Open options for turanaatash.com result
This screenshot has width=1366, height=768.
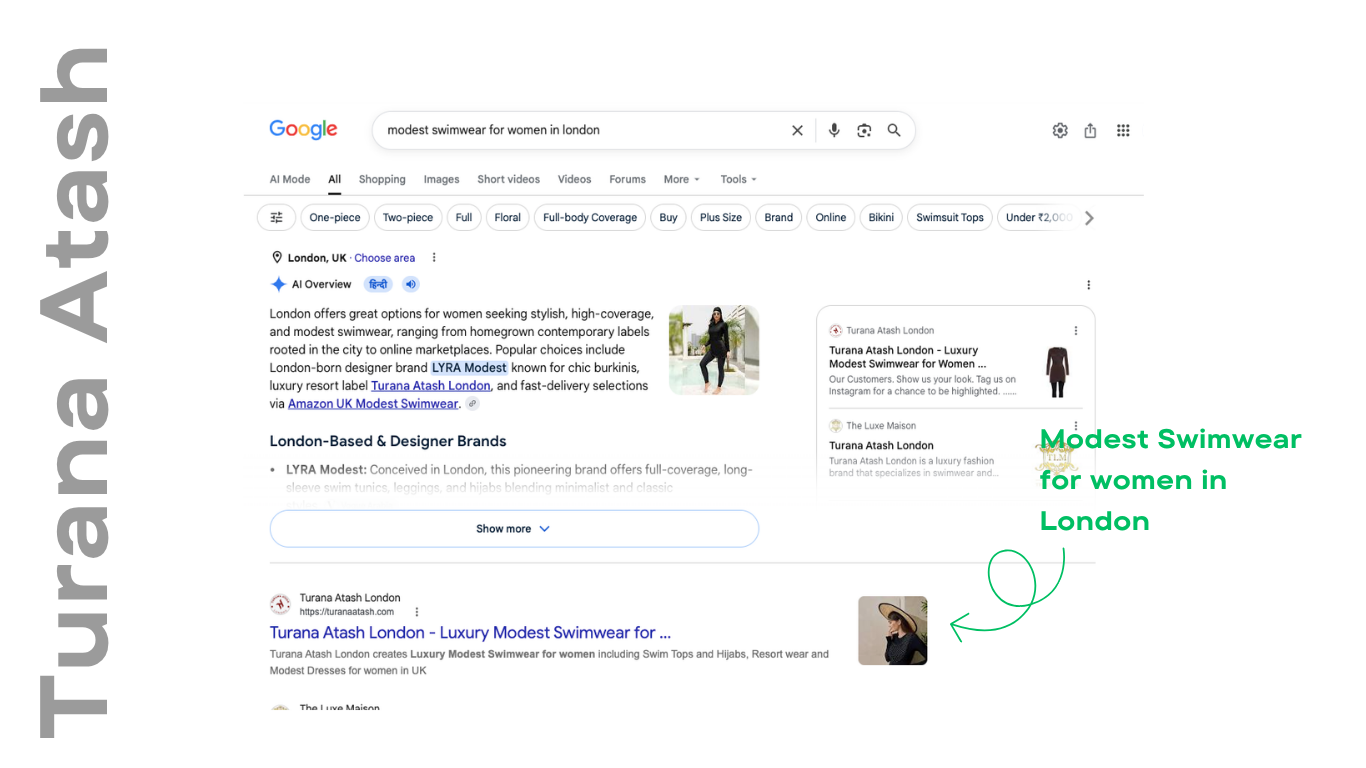[417, 612]
